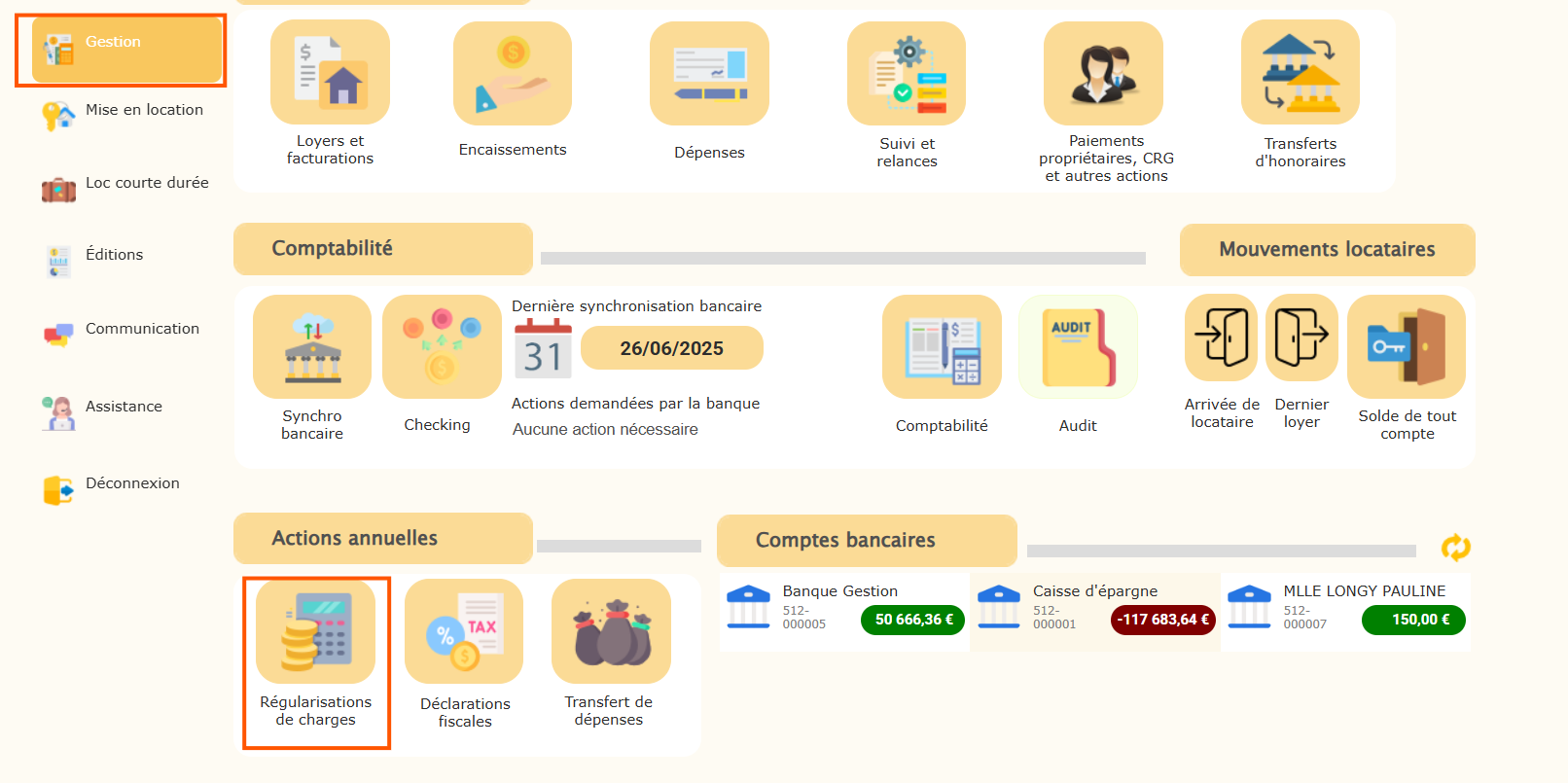Open the Audit folder icon
The width and height of the screenshot is (1568, 783).
click(1078, 347)
